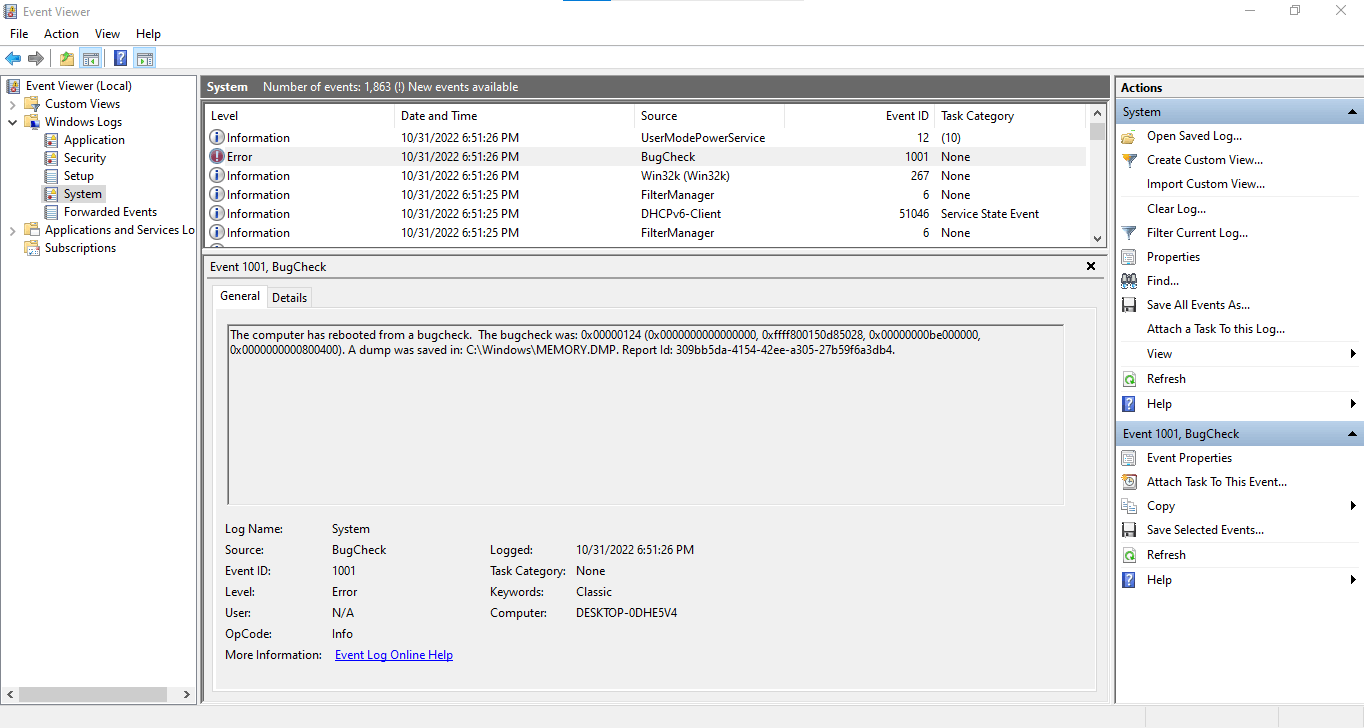Image resolution: width=1364 pixels, height=728 pixels.
Task: Collapse the System actions section
Action: click(1353, 112)
